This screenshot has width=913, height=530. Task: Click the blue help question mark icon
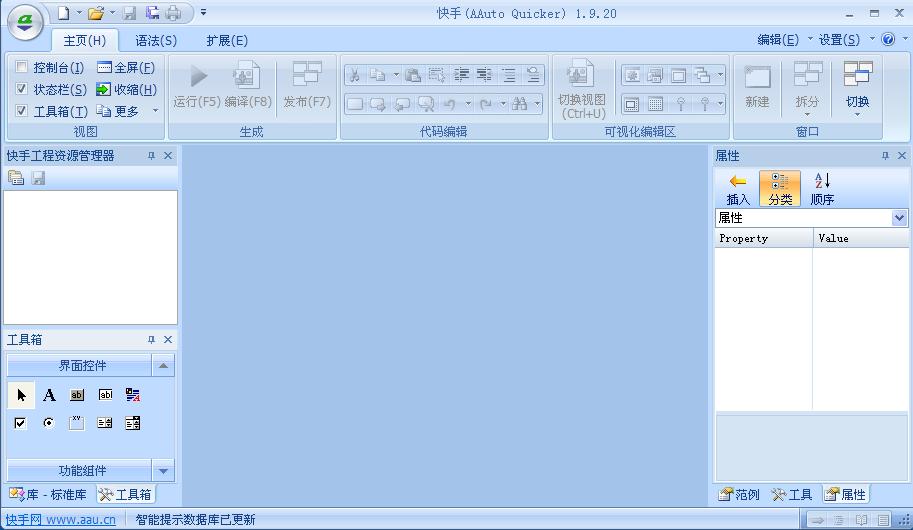[888, 40]
